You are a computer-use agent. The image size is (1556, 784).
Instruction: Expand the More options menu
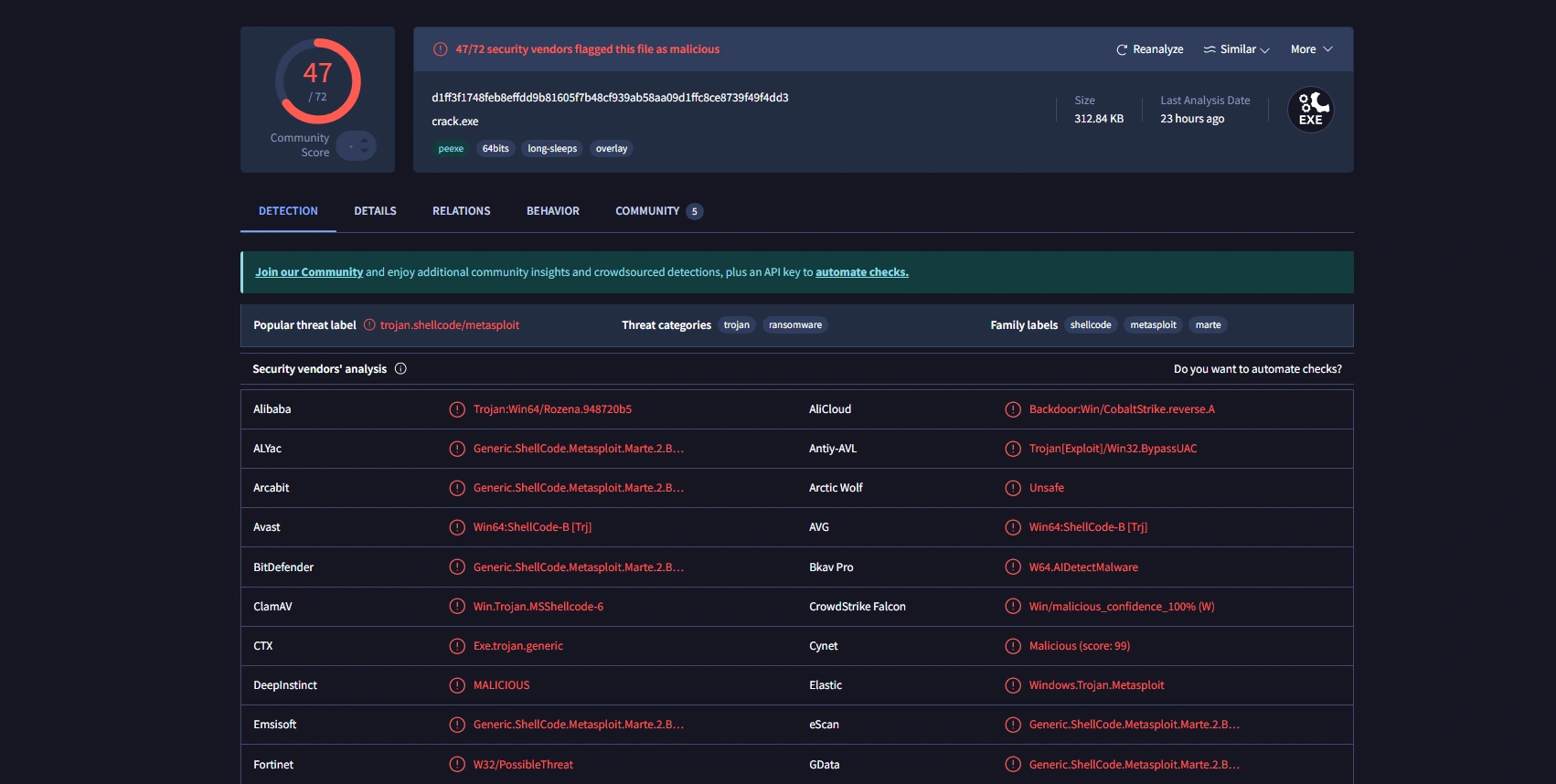[x=1311, y=50]
